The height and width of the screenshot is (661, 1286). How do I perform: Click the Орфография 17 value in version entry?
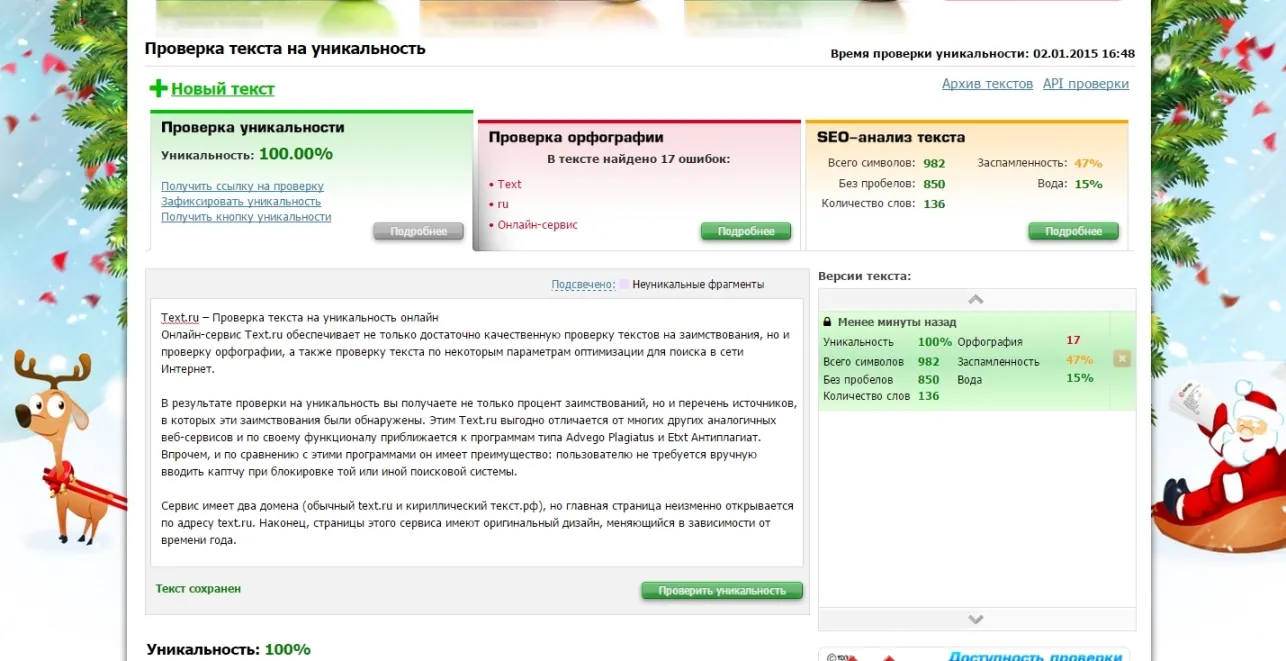[x=1073, y=341]
